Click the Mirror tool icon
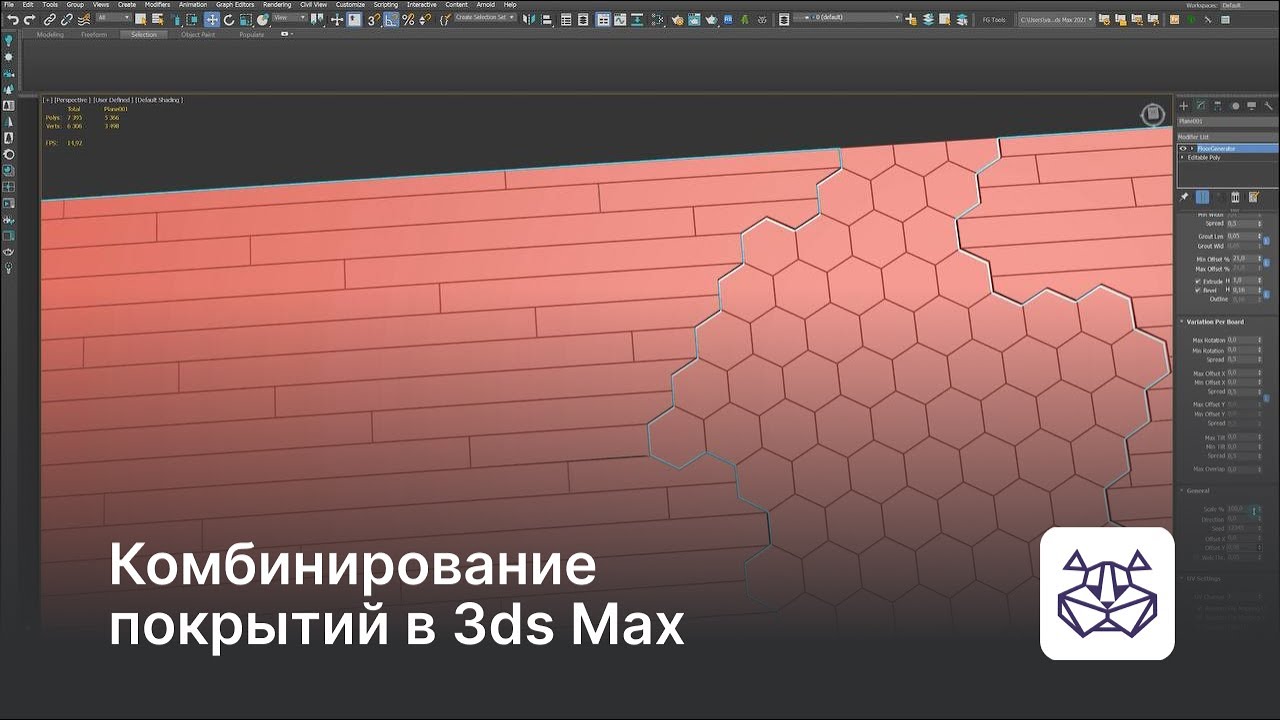Screen dimensions: 1280x720 (527, 20)
